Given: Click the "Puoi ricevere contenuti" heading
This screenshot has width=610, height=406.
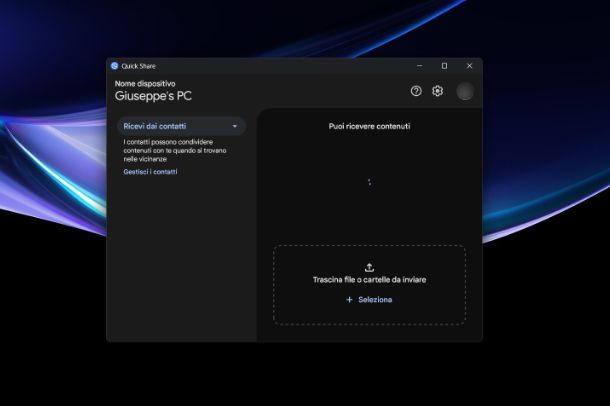Looking at the screenshot, I should click(369, 126).
